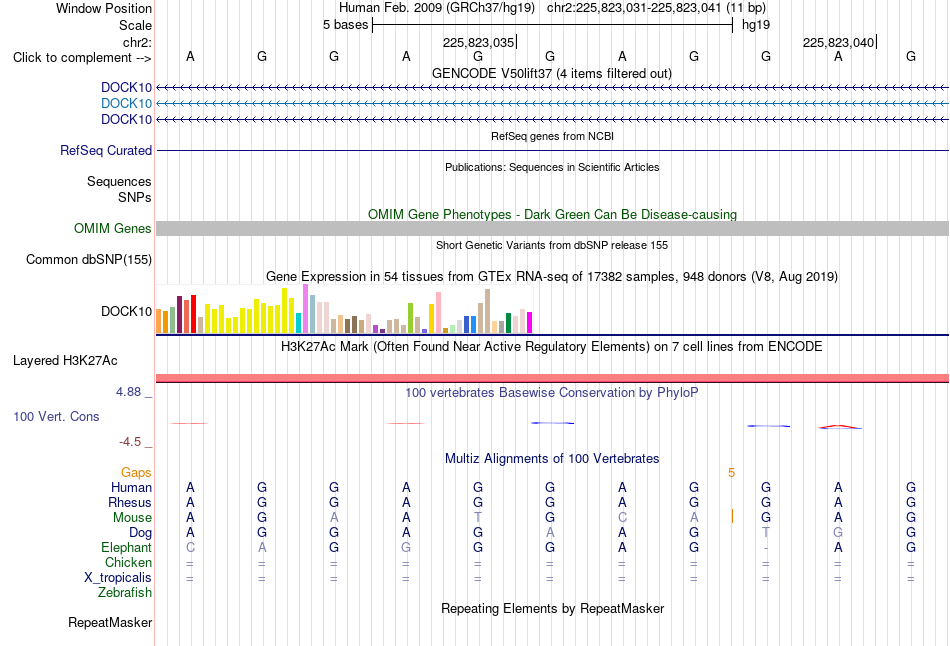
Task: Click the chr2: base position label
Action: 137,42
